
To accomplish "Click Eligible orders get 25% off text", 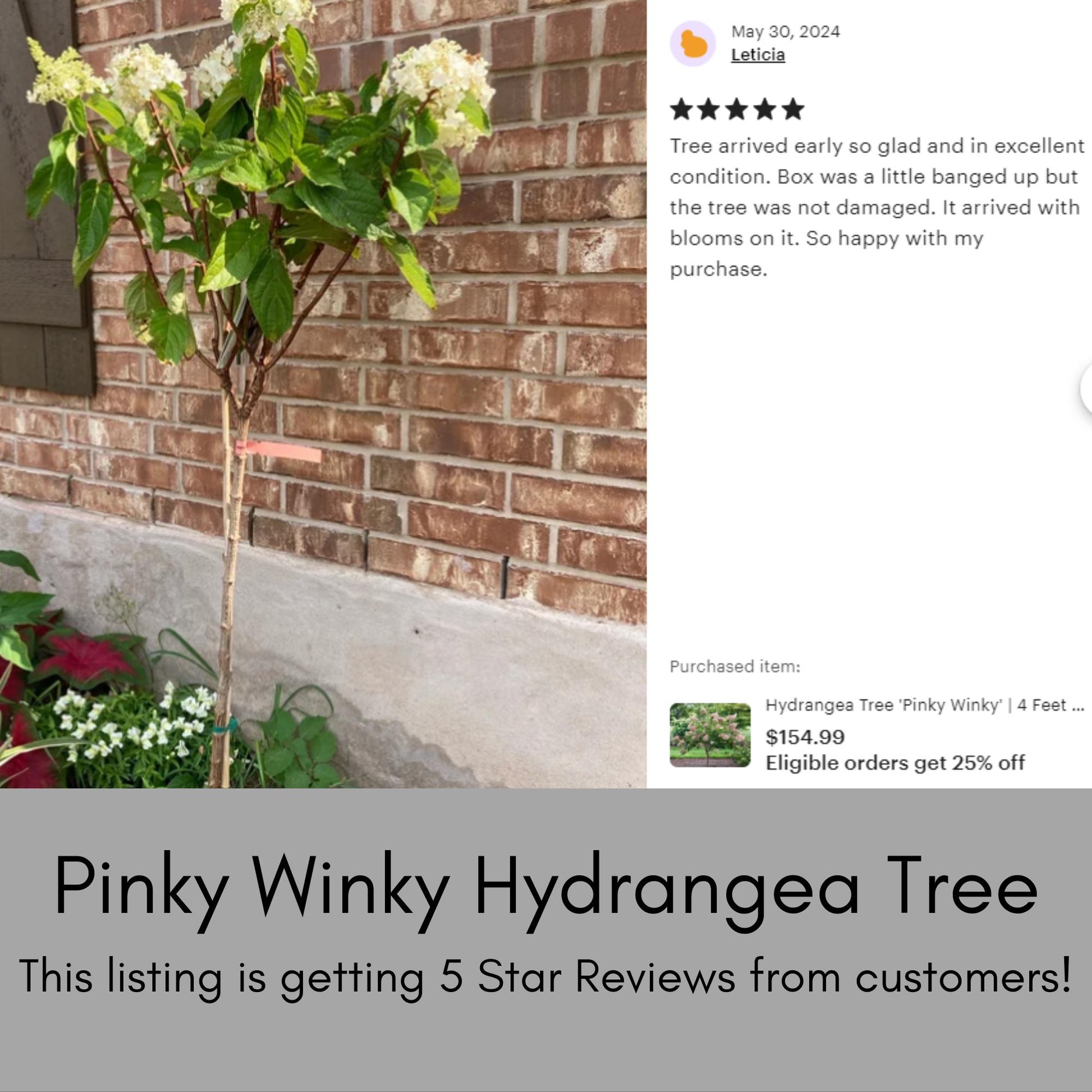I will (x=894, y=763).
